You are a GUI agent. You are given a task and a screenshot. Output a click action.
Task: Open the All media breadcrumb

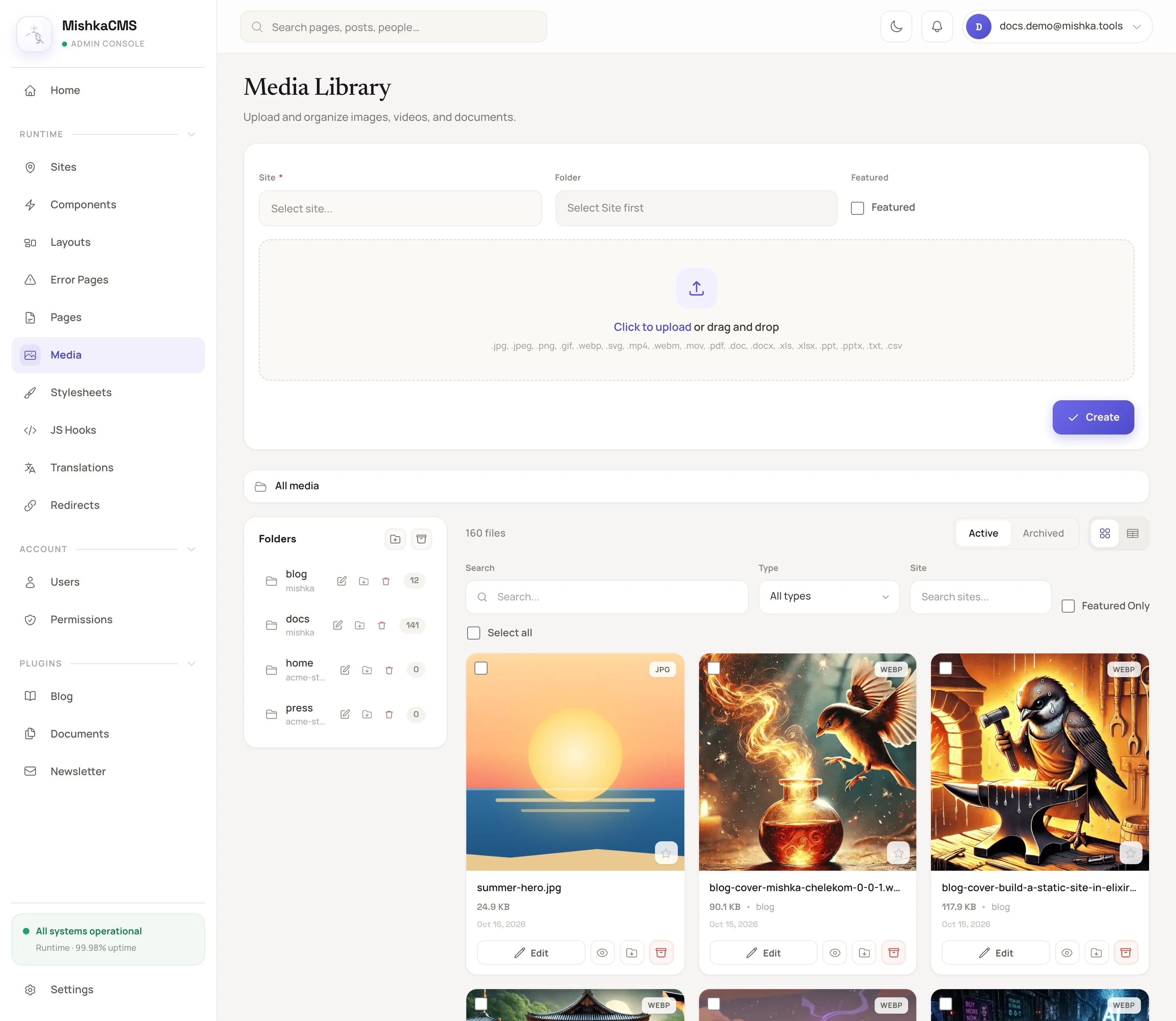[297, 486]
